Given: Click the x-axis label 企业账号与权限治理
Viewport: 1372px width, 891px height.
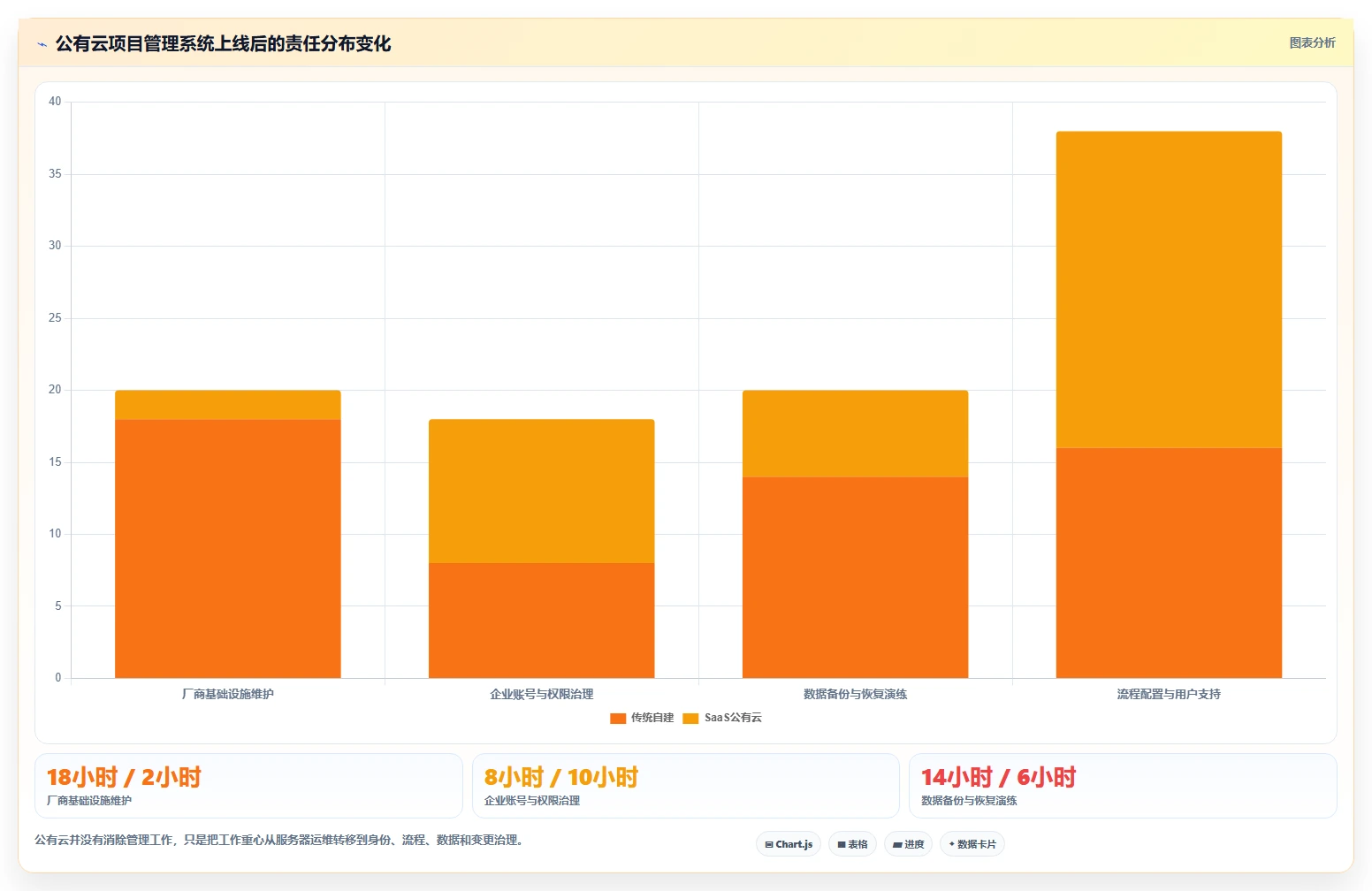Looking at the screenshot, I should tap(542, 695).
